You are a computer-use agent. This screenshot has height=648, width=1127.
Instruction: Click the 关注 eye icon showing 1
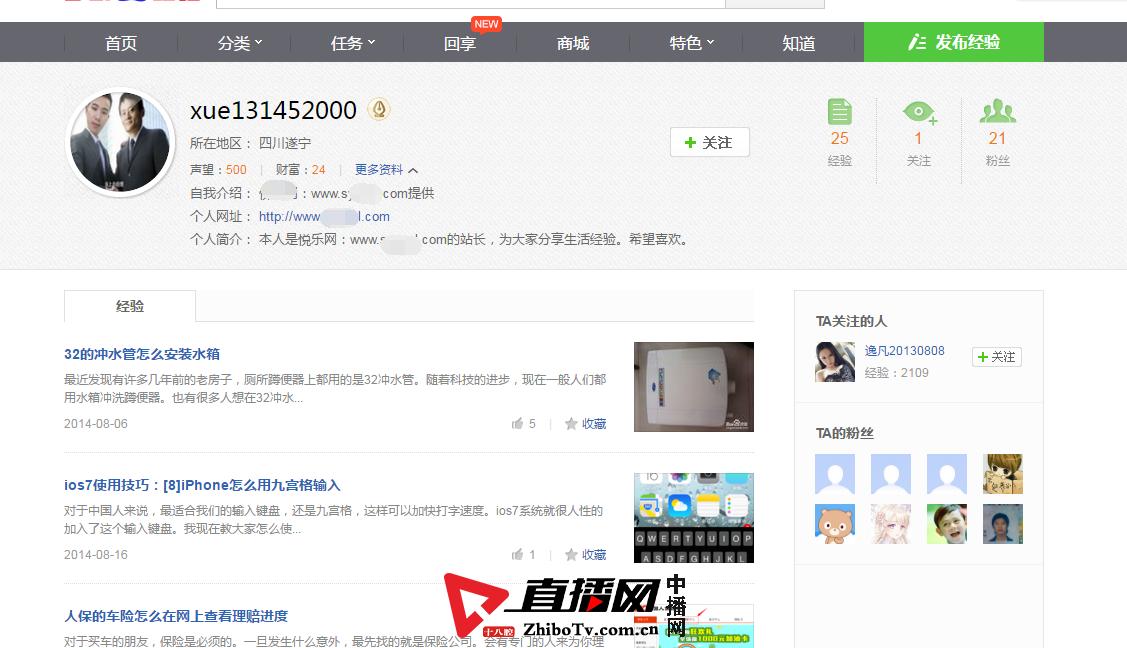pyautogui.click(x=918, y=113)
